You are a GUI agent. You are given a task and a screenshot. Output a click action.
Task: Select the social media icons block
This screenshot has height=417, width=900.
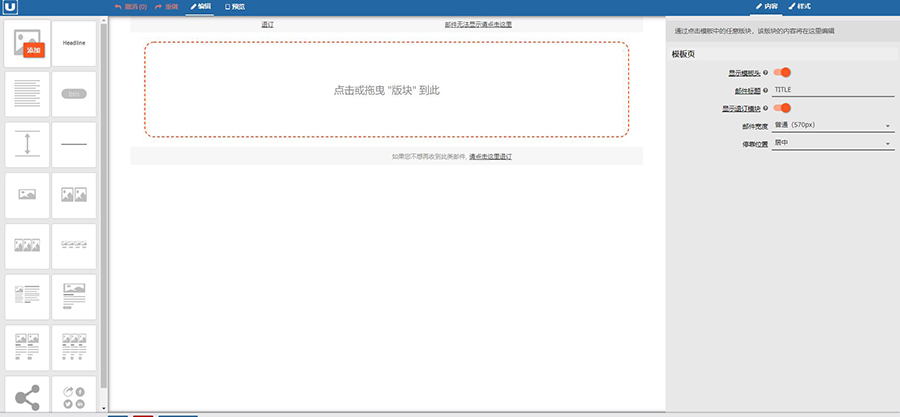point(74,396)
